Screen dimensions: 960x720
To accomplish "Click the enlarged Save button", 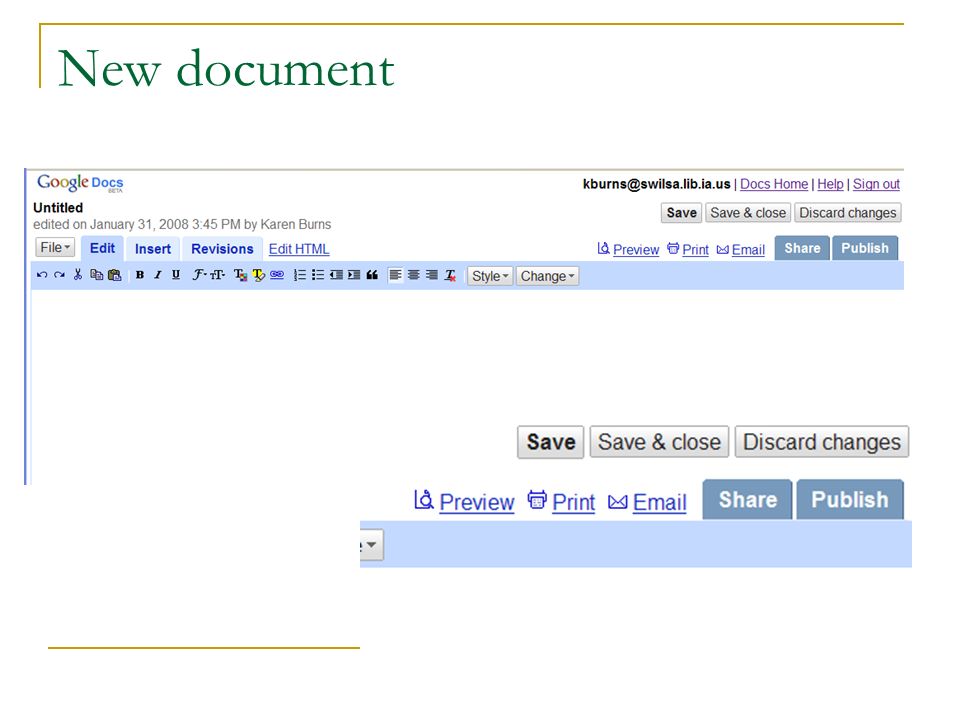I will tap(550, 442).
